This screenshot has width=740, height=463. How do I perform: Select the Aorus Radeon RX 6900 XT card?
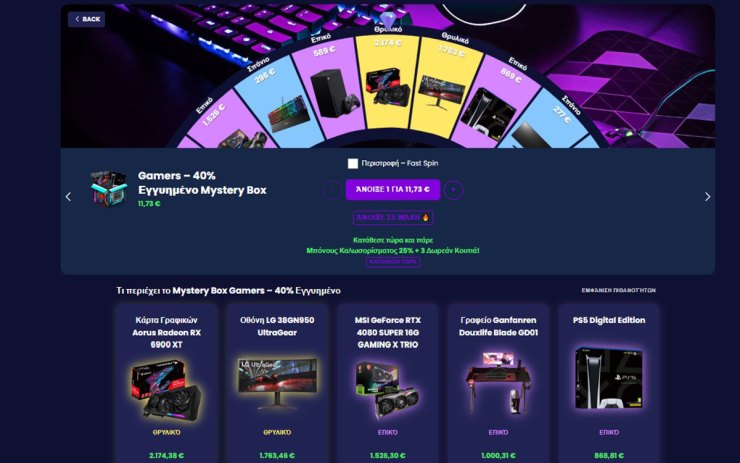click(166, 384)
